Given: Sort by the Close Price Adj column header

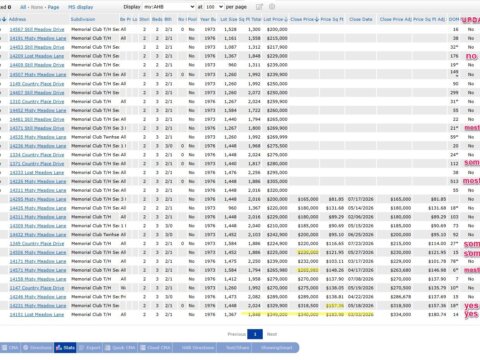Looking at the screenshot, I should [396, 19].
